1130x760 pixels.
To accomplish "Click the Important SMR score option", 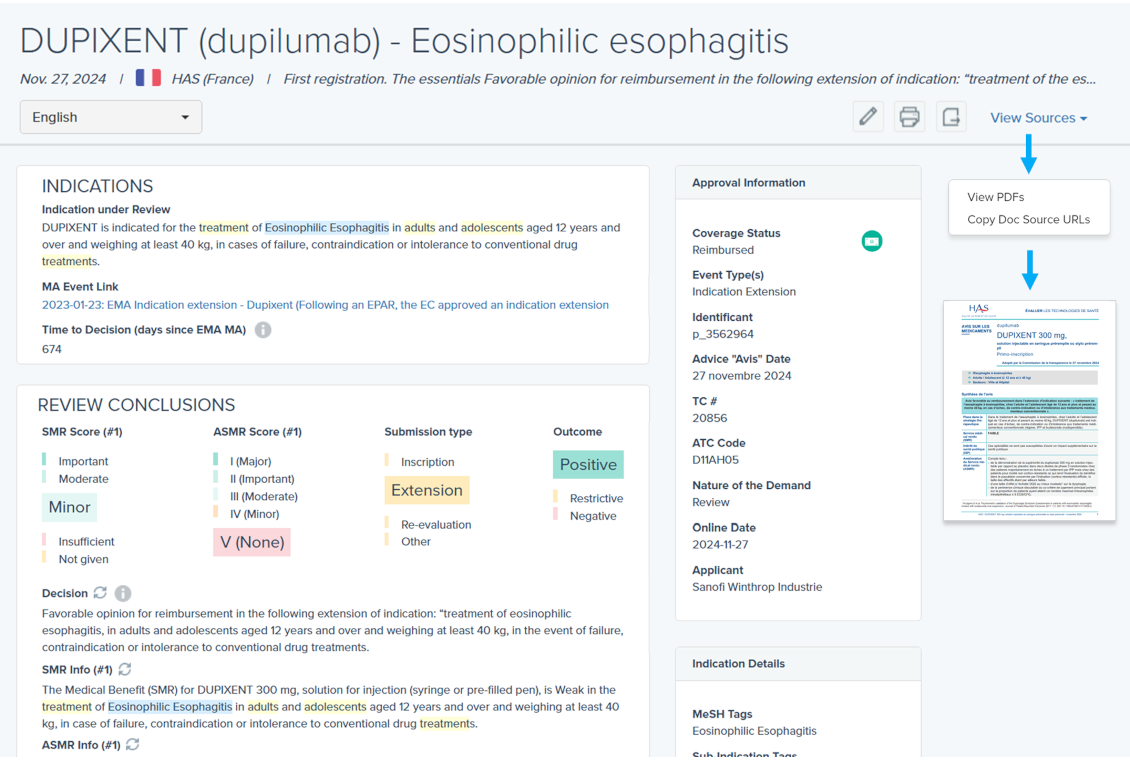I will [x=83, y=461].
